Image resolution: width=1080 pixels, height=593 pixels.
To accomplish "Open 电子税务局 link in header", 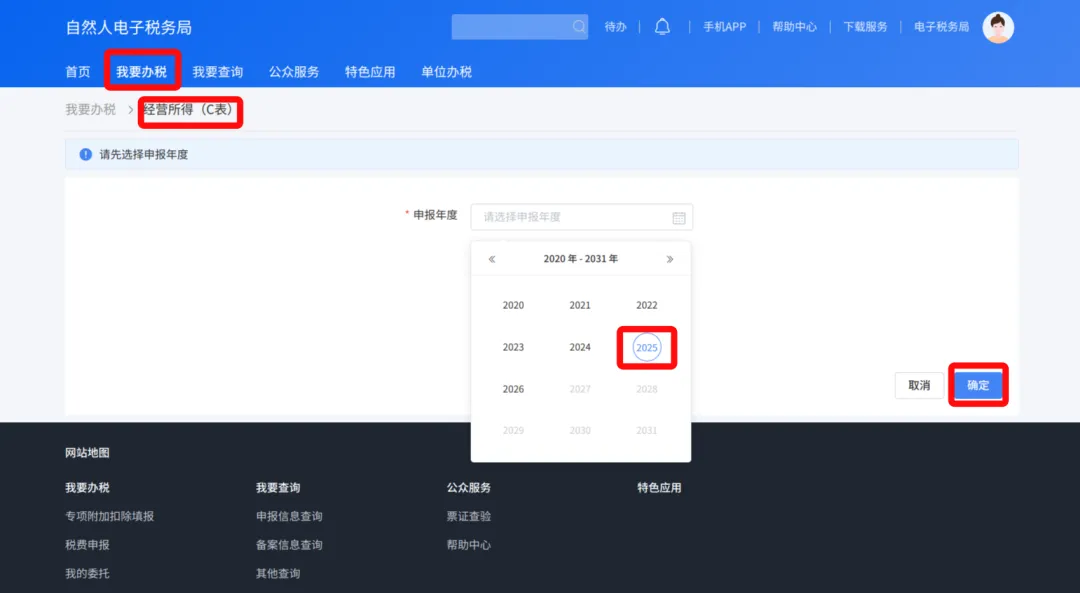I will 942,27.
